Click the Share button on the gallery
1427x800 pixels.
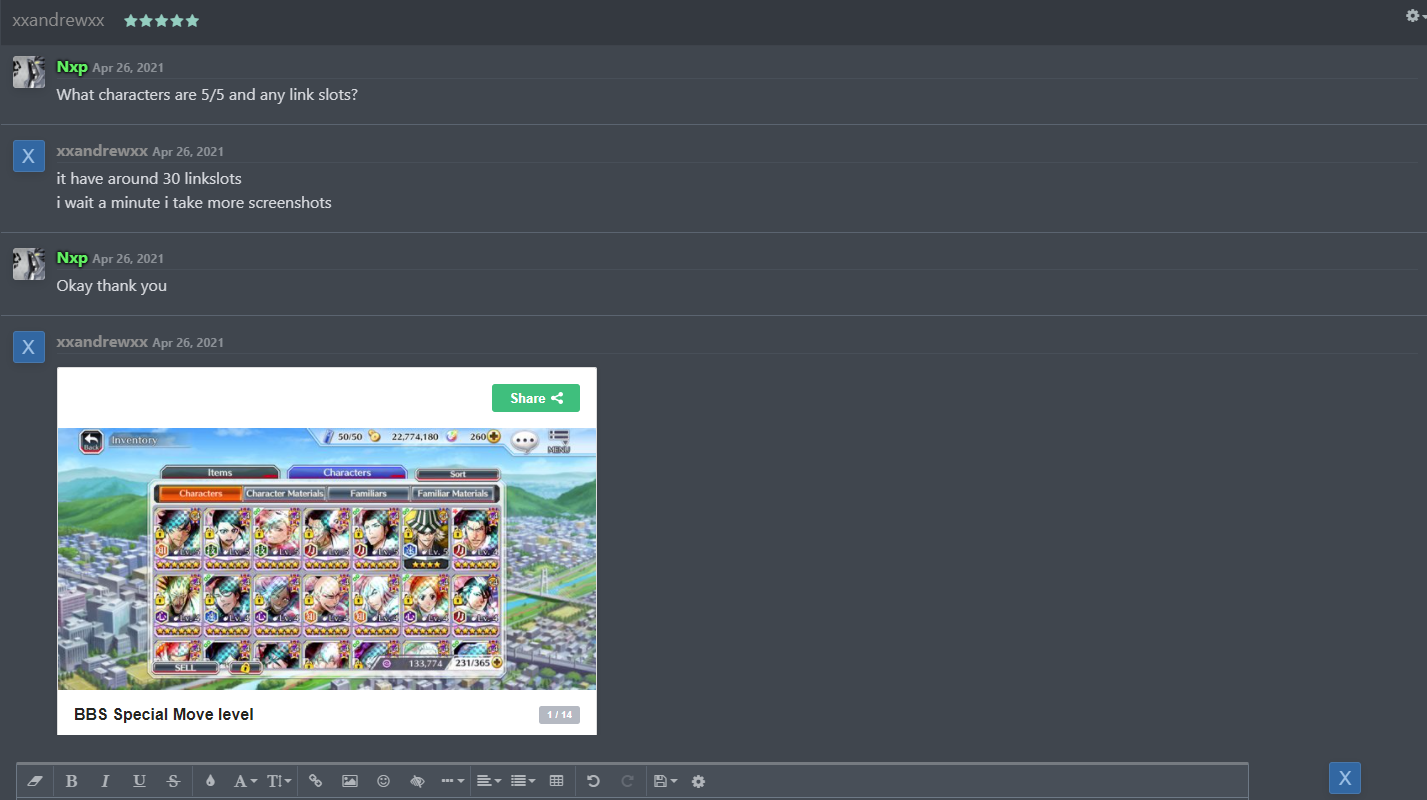click(x=536, y=398)
